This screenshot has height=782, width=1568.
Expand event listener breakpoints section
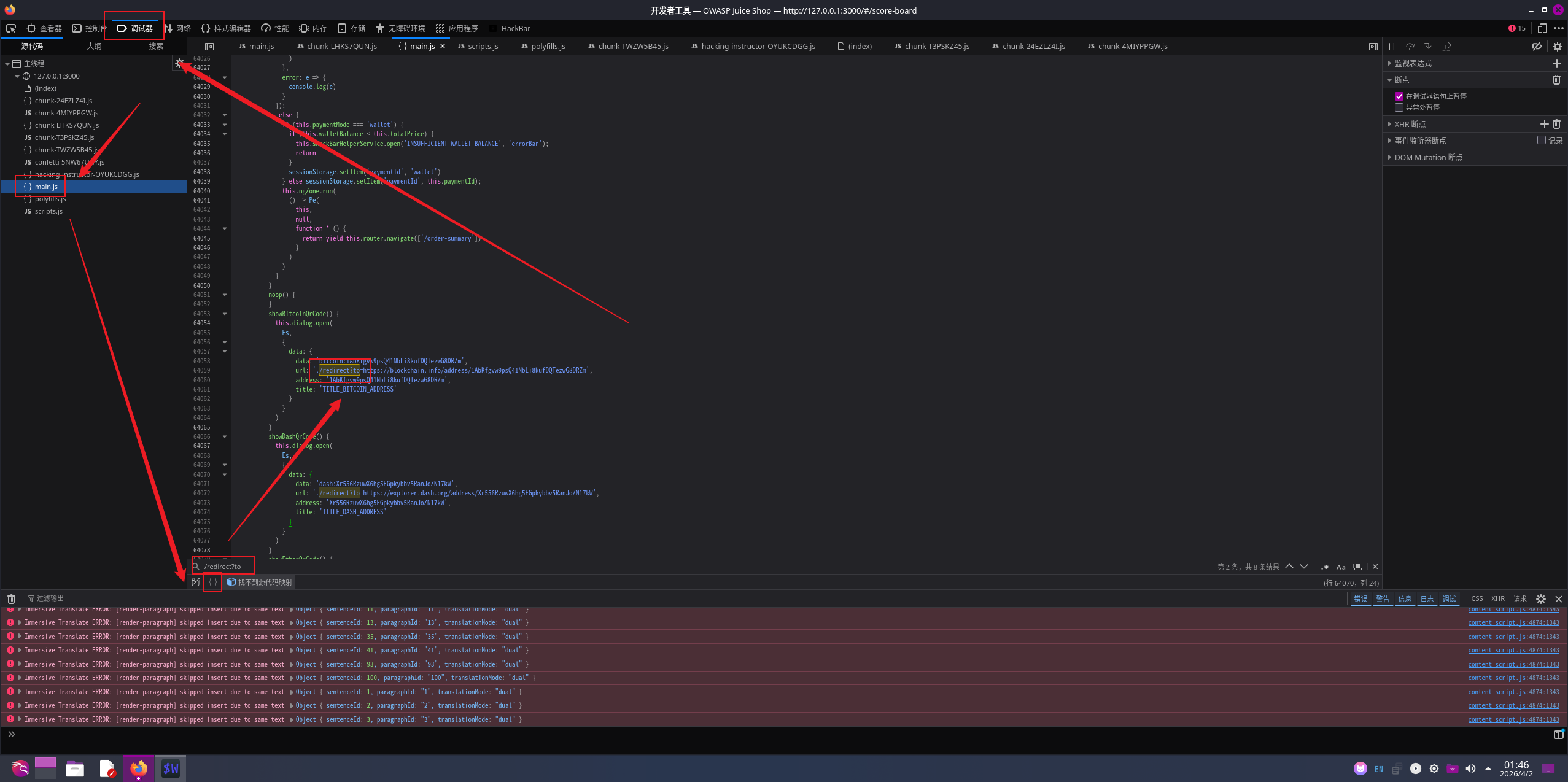(1389, 141)
